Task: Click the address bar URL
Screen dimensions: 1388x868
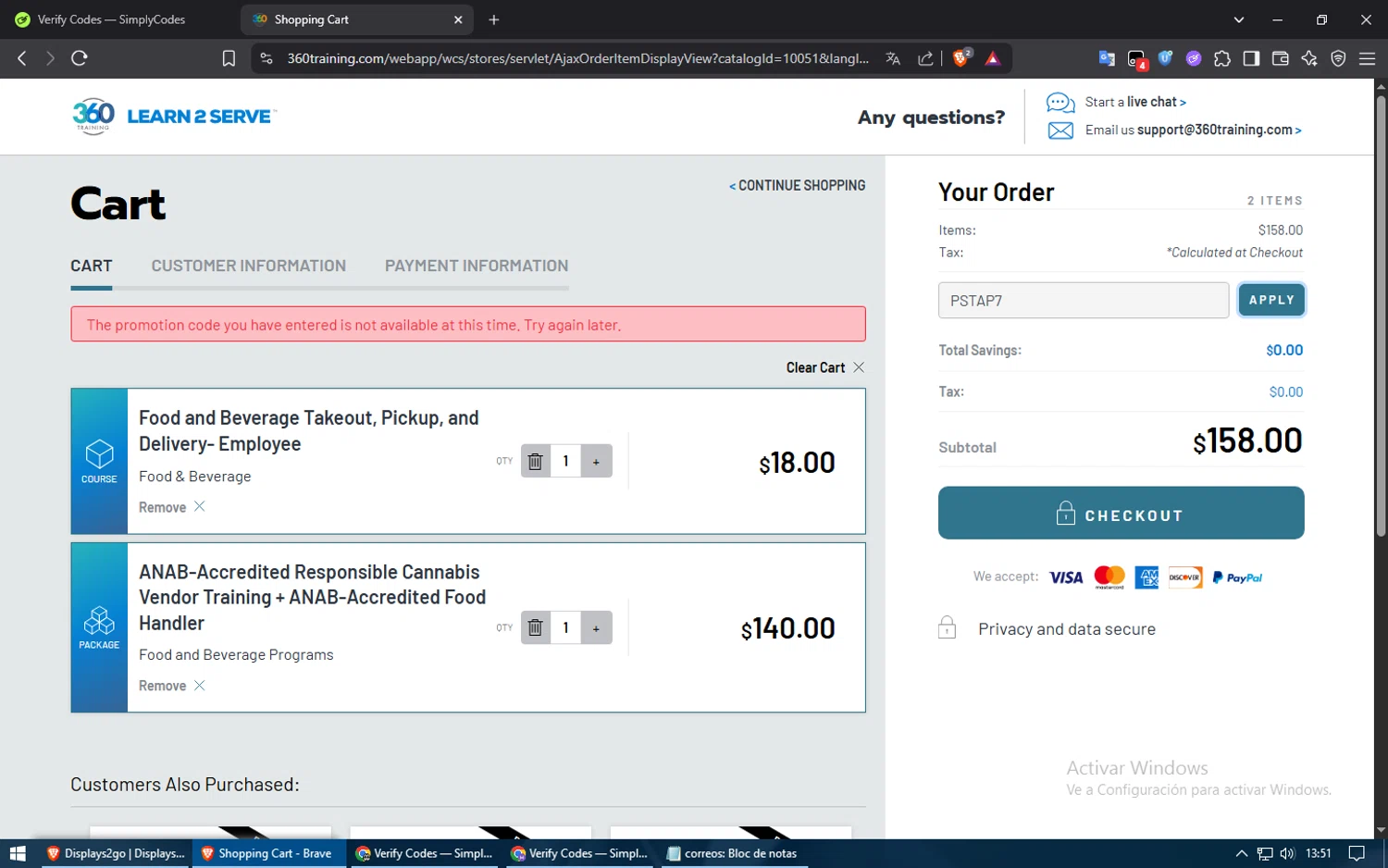Action: tap(577, 58)
